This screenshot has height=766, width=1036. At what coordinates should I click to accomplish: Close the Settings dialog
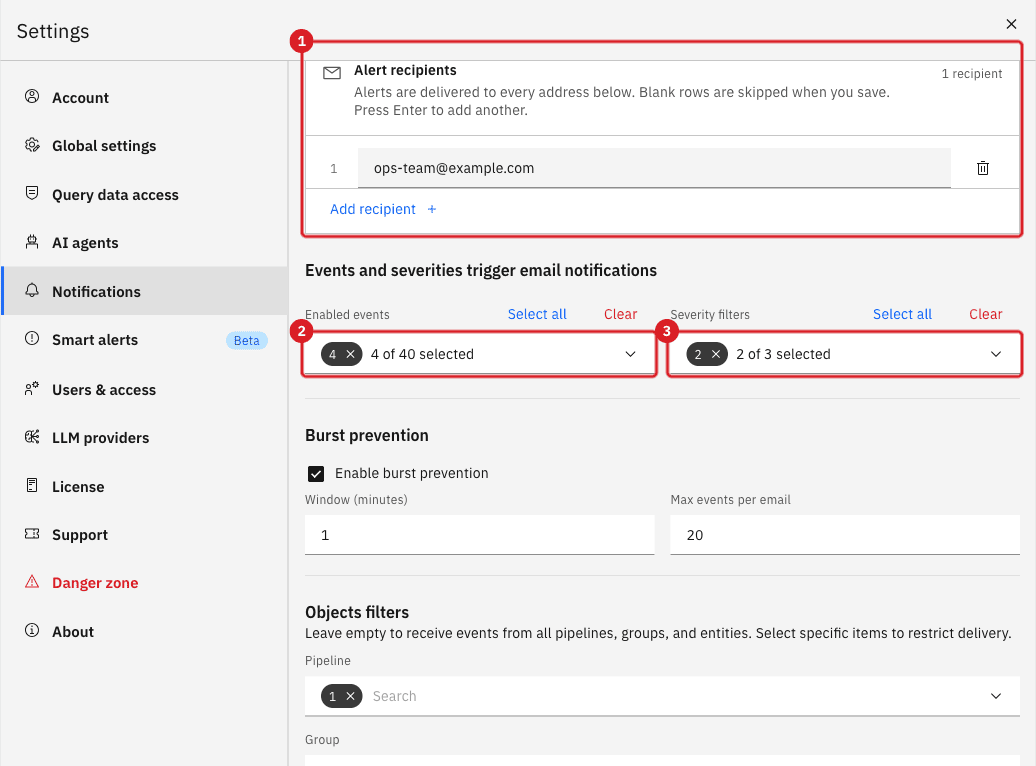pyautogui.click(x=1011, y=24)
